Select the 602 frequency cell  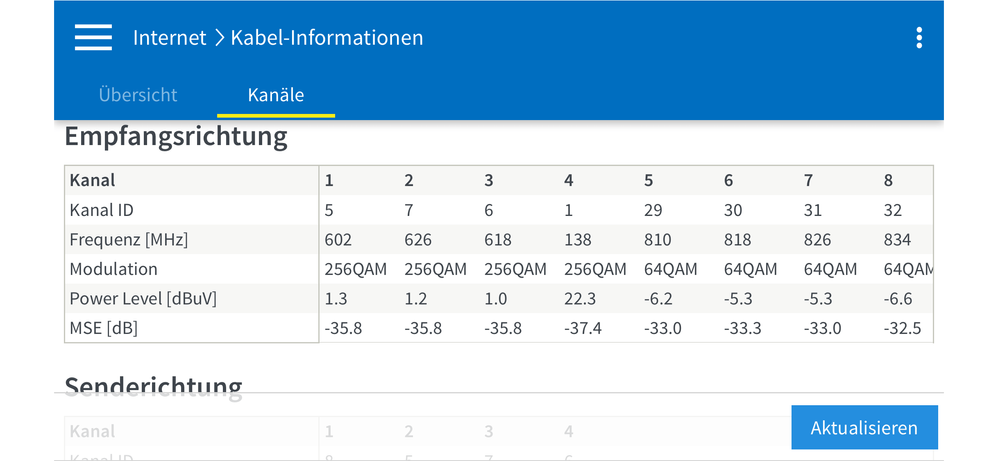[x=338, y=240]
